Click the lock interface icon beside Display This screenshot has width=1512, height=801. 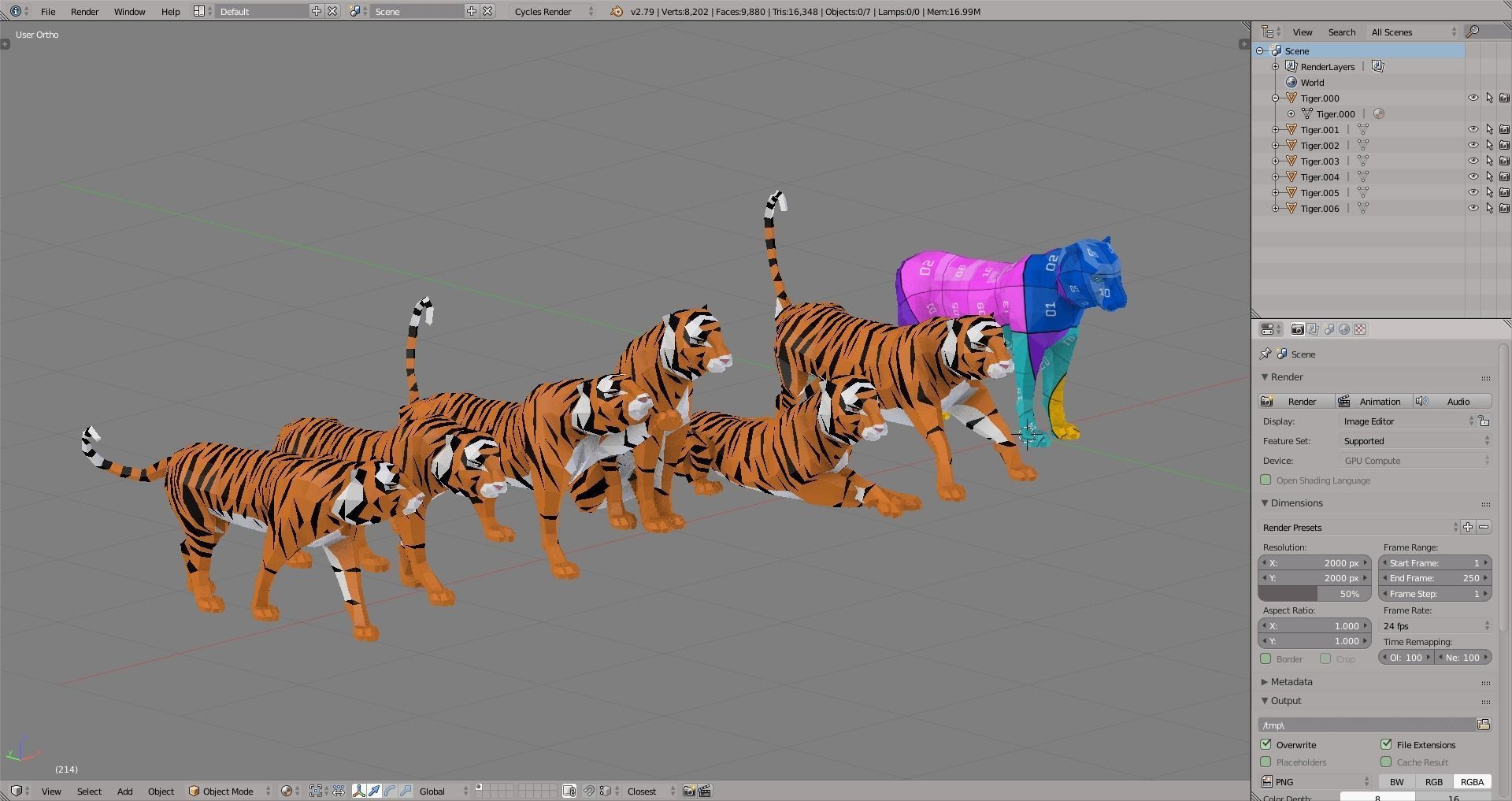coord(1484,421)
